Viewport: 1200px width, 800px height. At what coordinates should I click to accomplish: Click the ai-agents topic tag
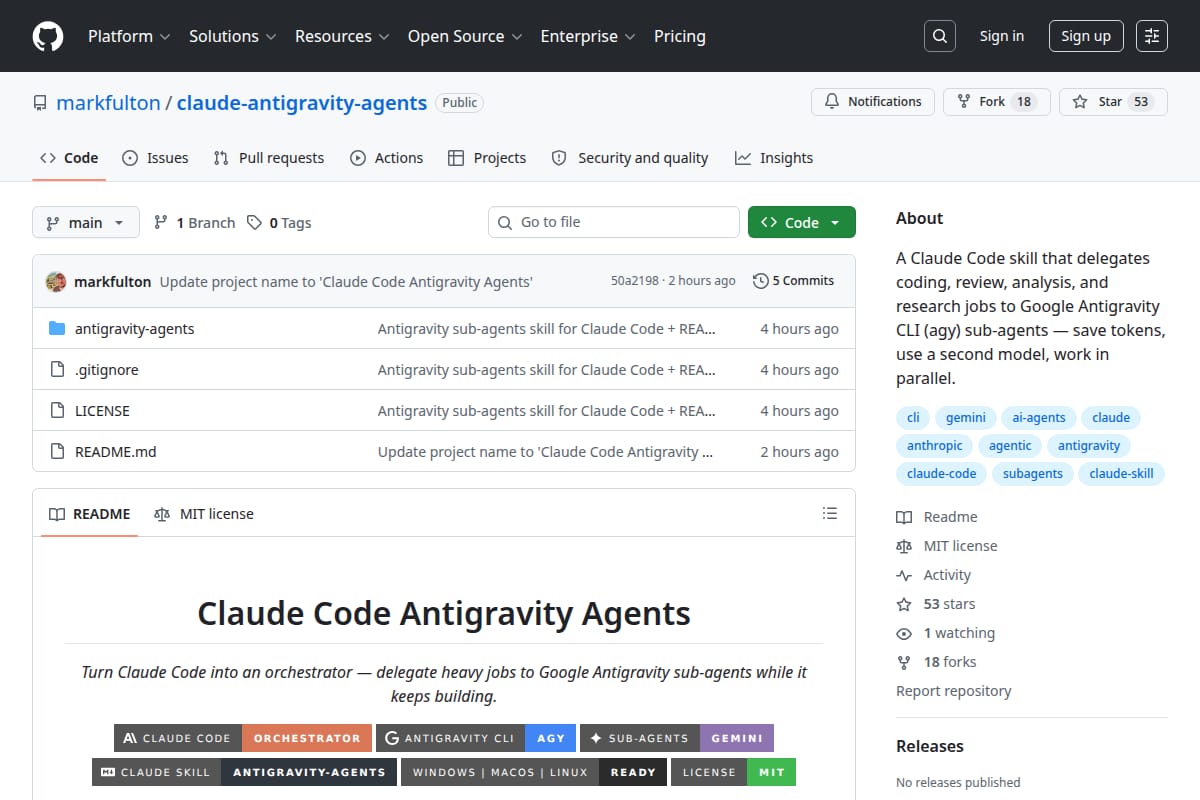point(1039,418)
